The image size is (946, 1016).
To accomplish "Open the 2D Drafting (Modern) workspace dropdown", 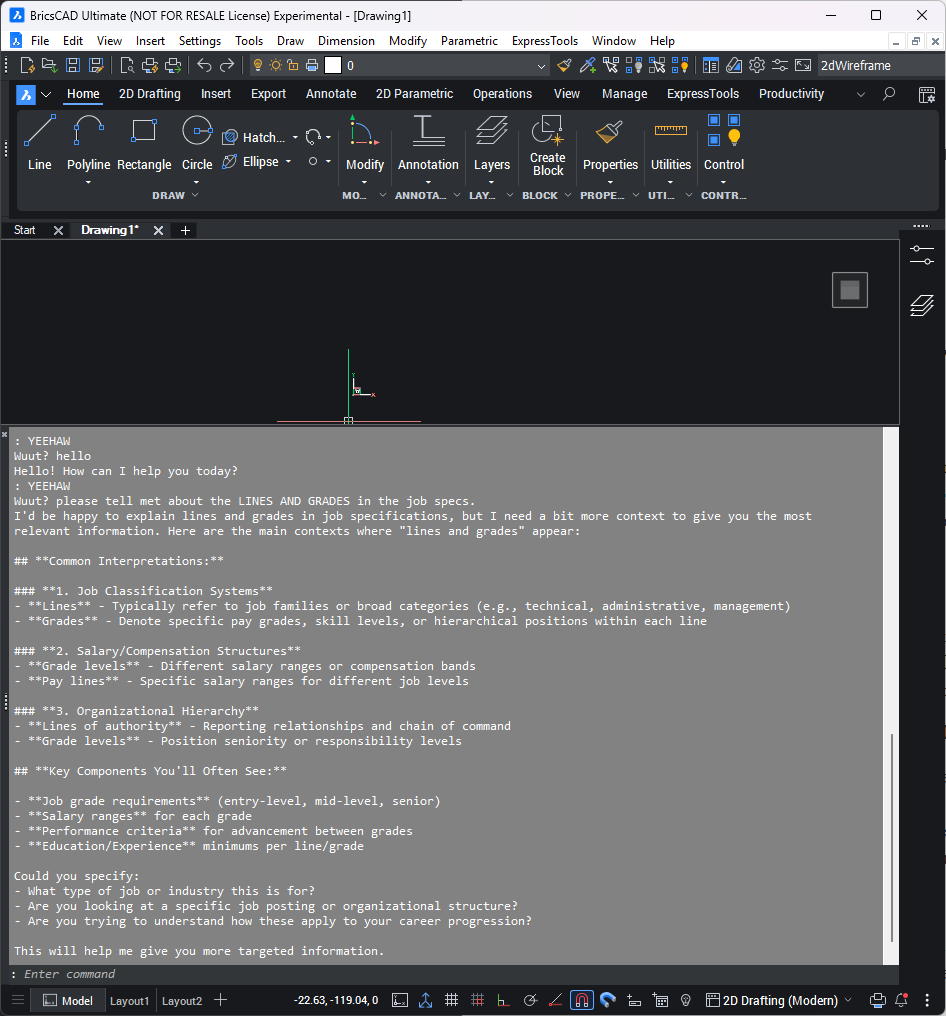I will click(780, 1000).
